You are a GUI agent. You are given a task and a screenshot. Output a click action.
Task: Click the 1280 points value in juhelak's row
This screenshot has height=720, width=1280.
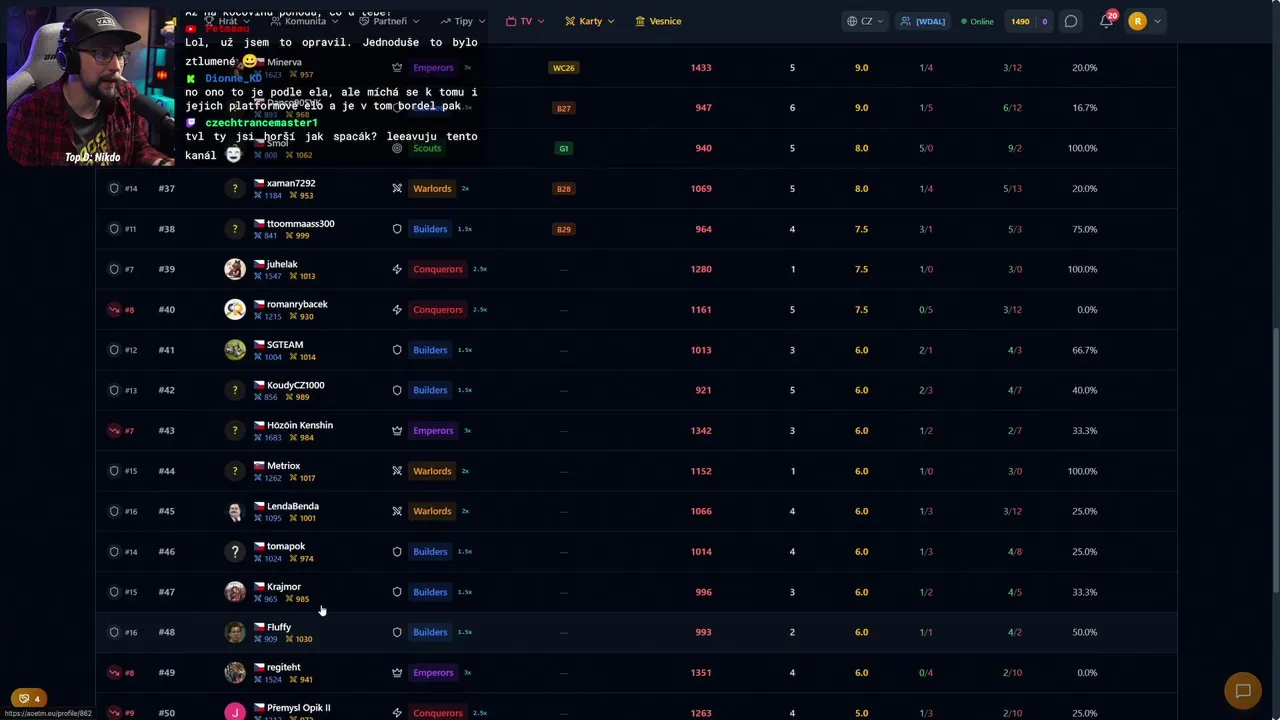point(701,269)
